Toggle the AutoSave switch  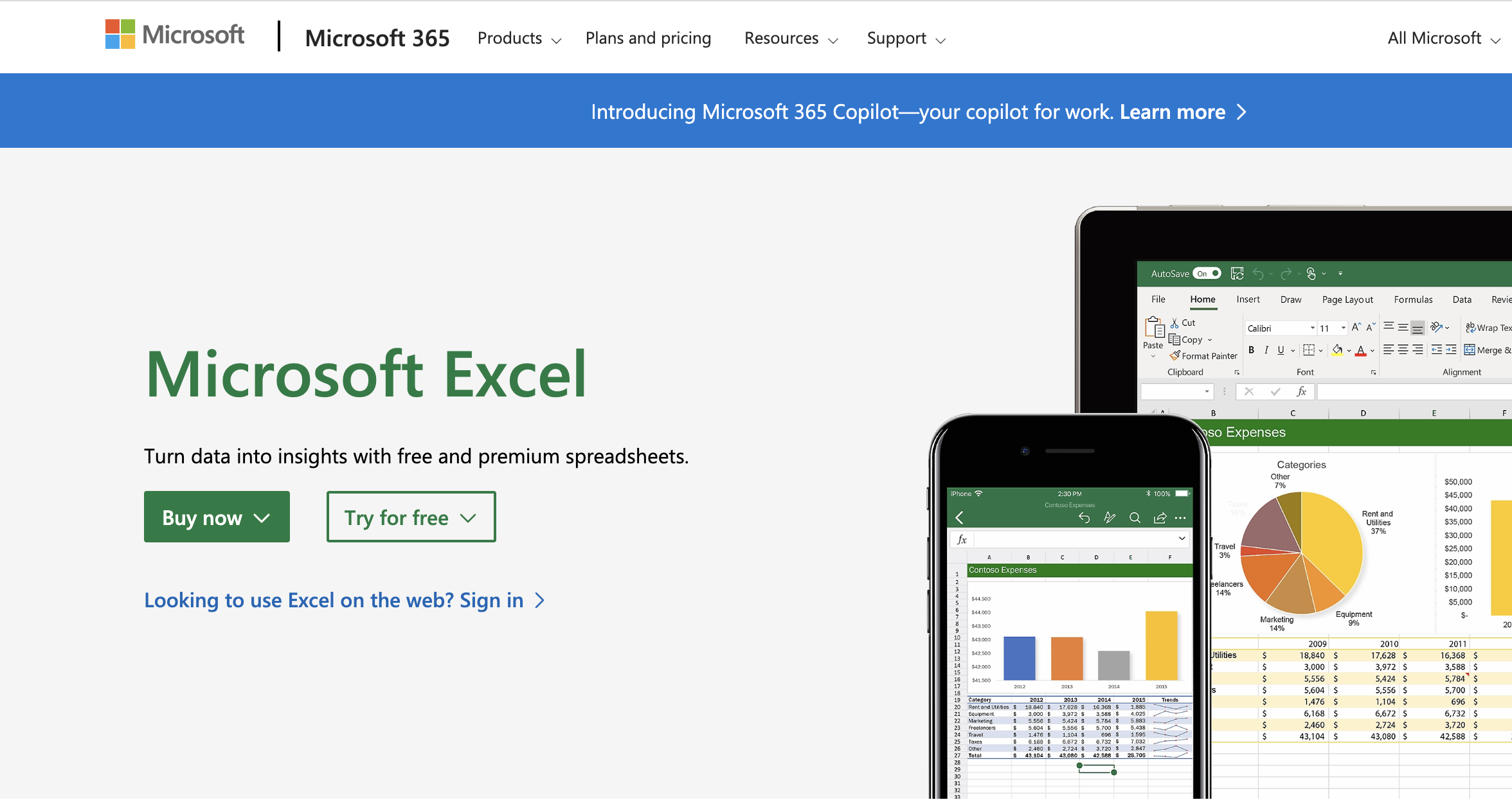pos(1207,274)
